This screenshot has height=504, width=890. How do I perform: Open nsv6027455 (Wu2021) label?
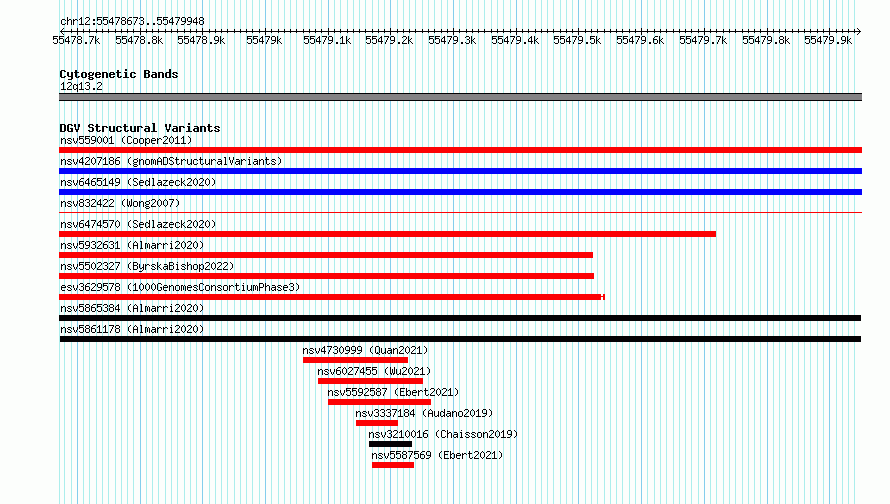tap(374, 371)
